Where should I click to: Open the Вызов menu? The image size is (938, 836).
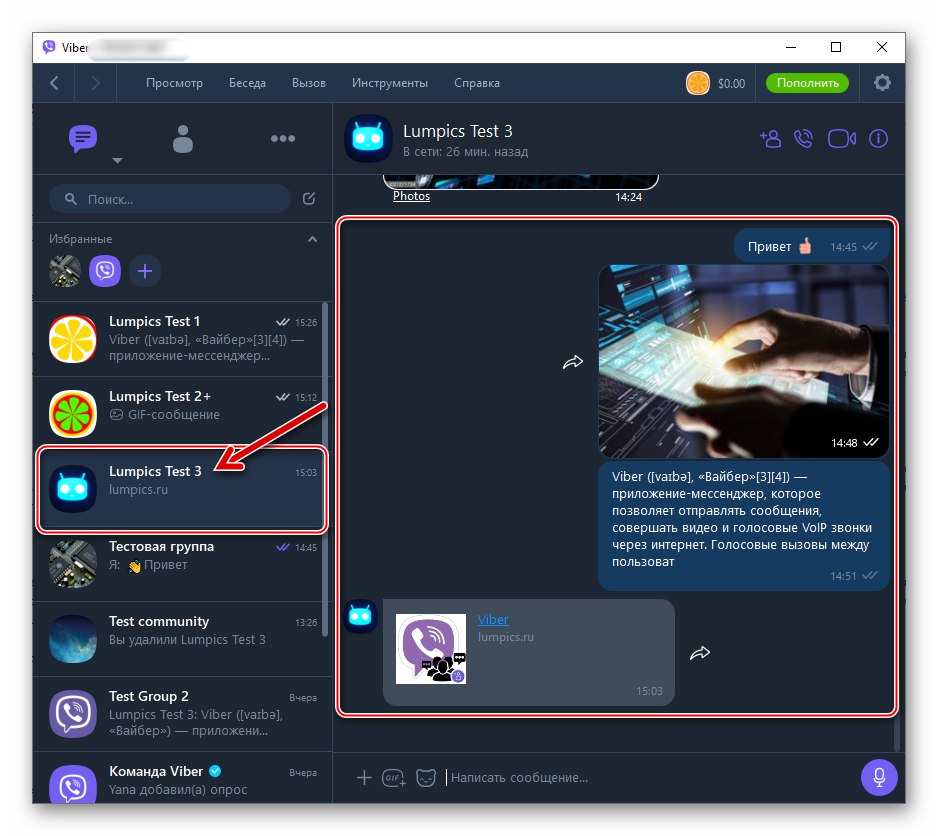(x=309, y=83)
